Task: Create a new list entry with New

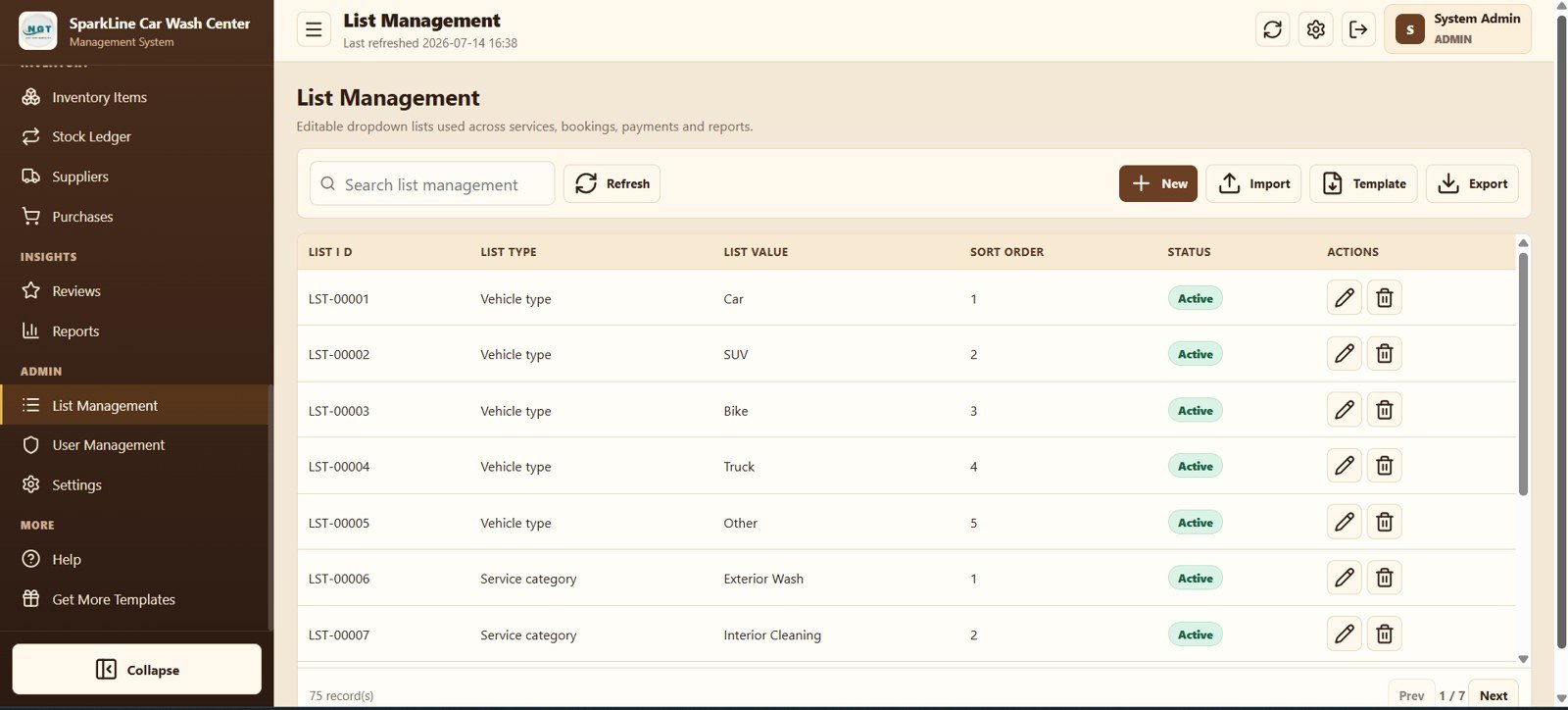Action: click(1158, 183)
